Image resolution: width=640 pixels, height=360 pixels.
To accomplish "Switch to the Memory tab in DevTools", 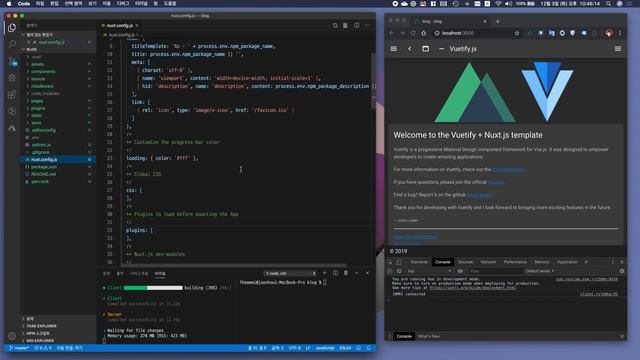I will pos(542,262).
